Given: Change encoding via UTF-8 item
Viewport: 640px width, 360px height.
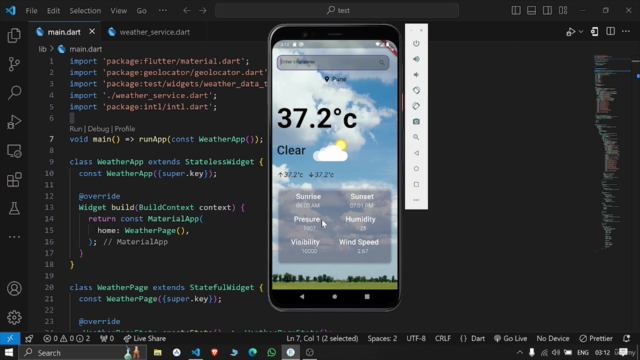Looking at the screenshot, I should (x=416, y=338).
